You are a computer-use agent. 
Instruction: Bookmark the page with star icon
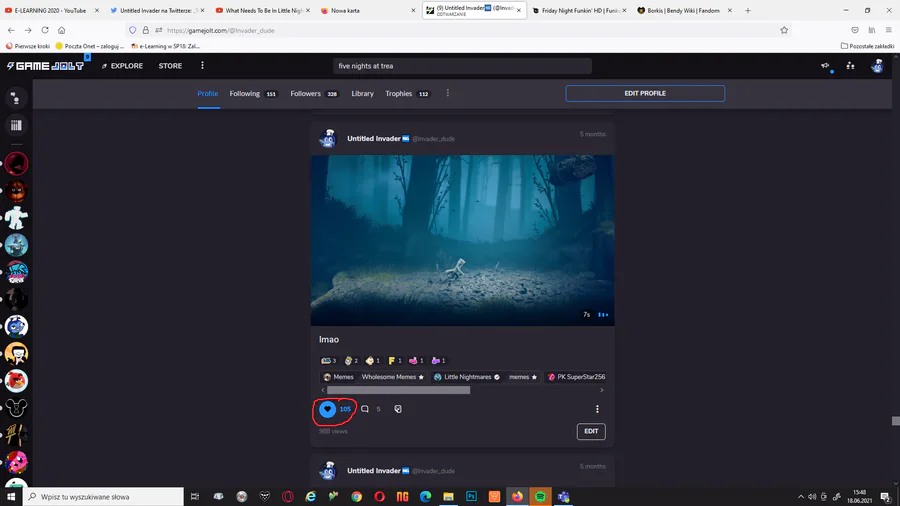(784, 30)
